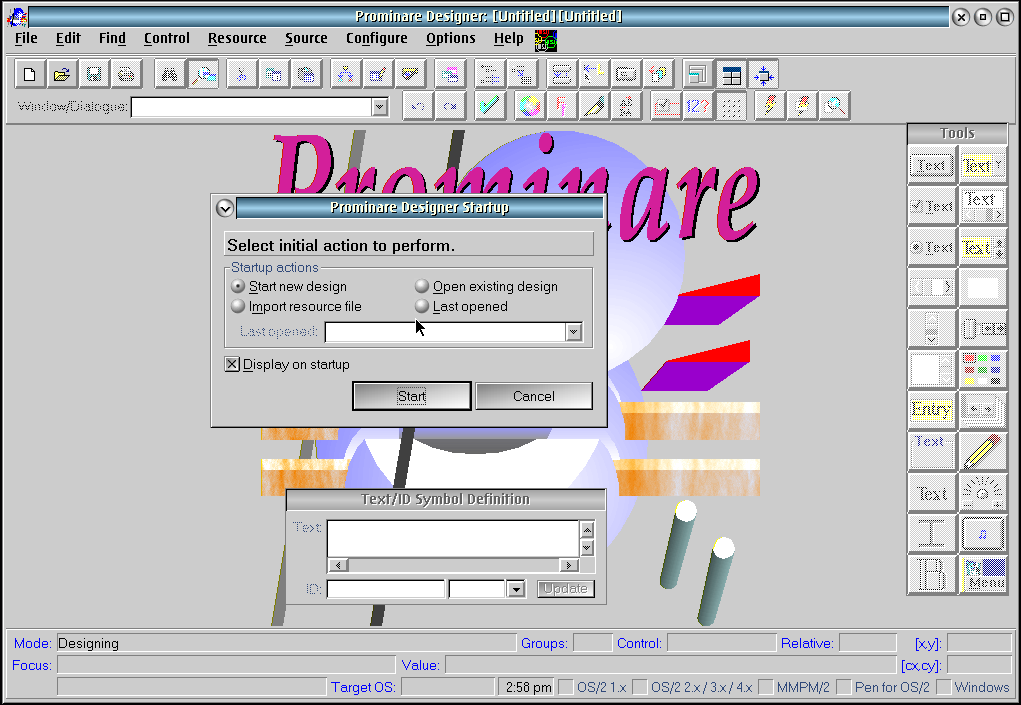Image resolution: width=1021 pixels, height=705 pixels.
Task: Open the Help menu
Action: pyautogui.click(x=509, y=38)
